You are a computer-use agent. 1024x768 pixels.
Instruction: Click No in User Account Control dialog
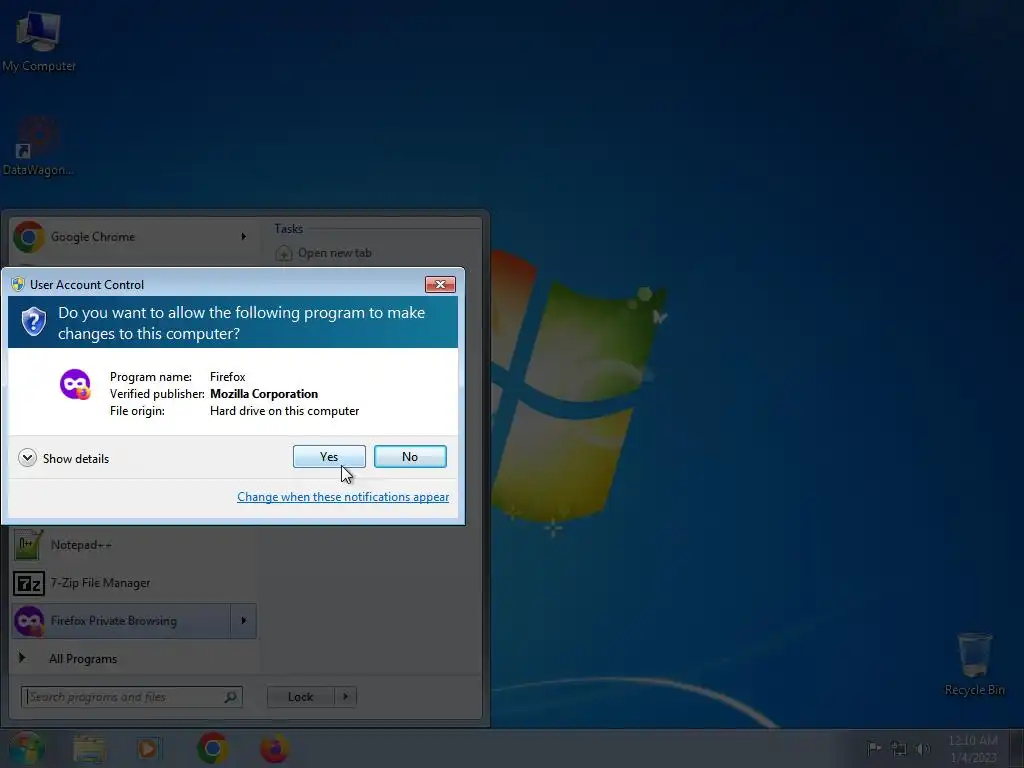point(410,456)
